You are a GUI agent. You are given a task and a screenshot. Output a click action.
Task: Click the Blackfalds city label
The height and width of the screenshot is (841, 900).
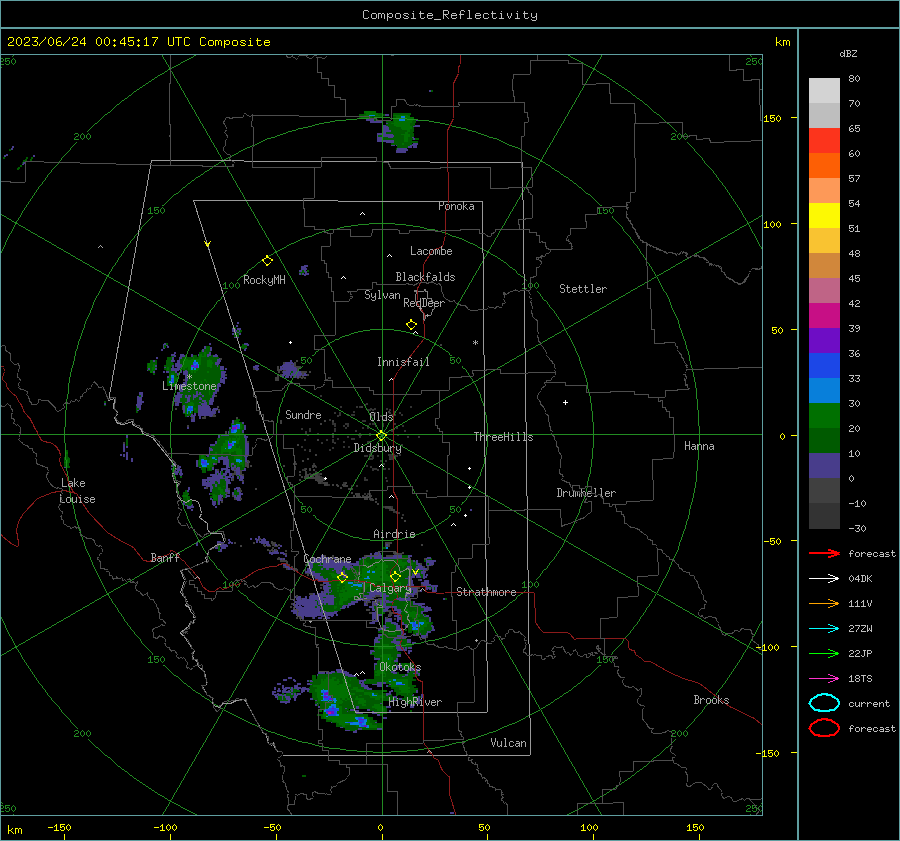[425, 277]
